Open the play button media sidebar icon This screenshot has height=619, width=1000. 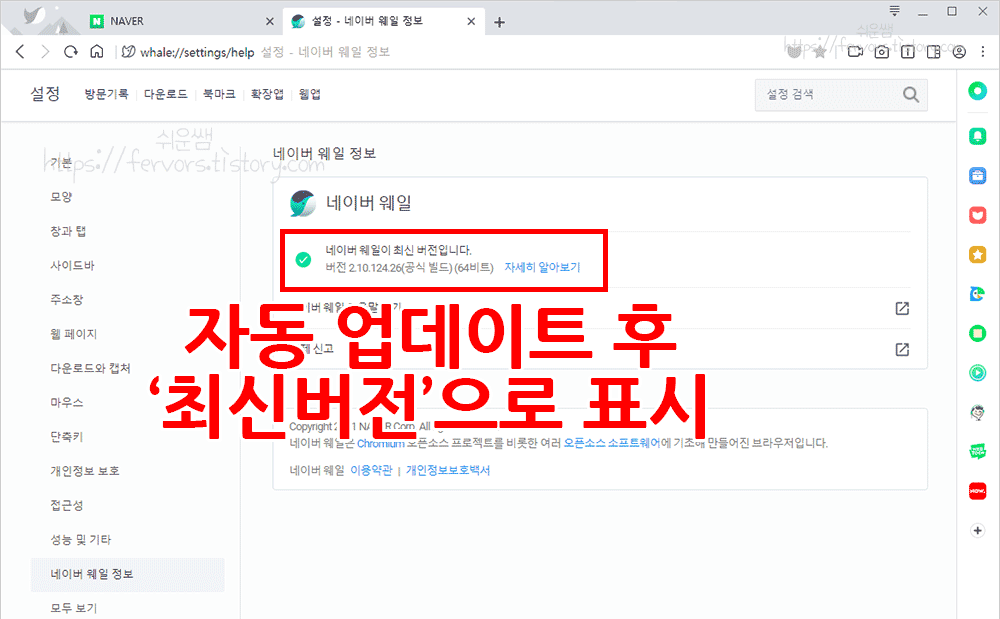pyautogui.click(x=978, y=373)
